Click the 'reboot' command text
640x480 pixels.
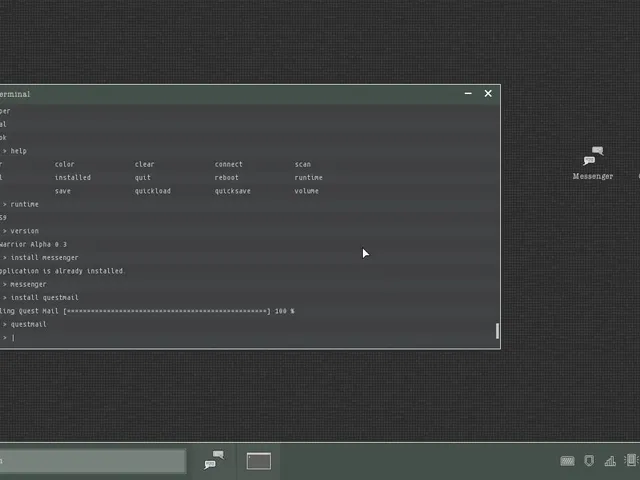[227, 178]
